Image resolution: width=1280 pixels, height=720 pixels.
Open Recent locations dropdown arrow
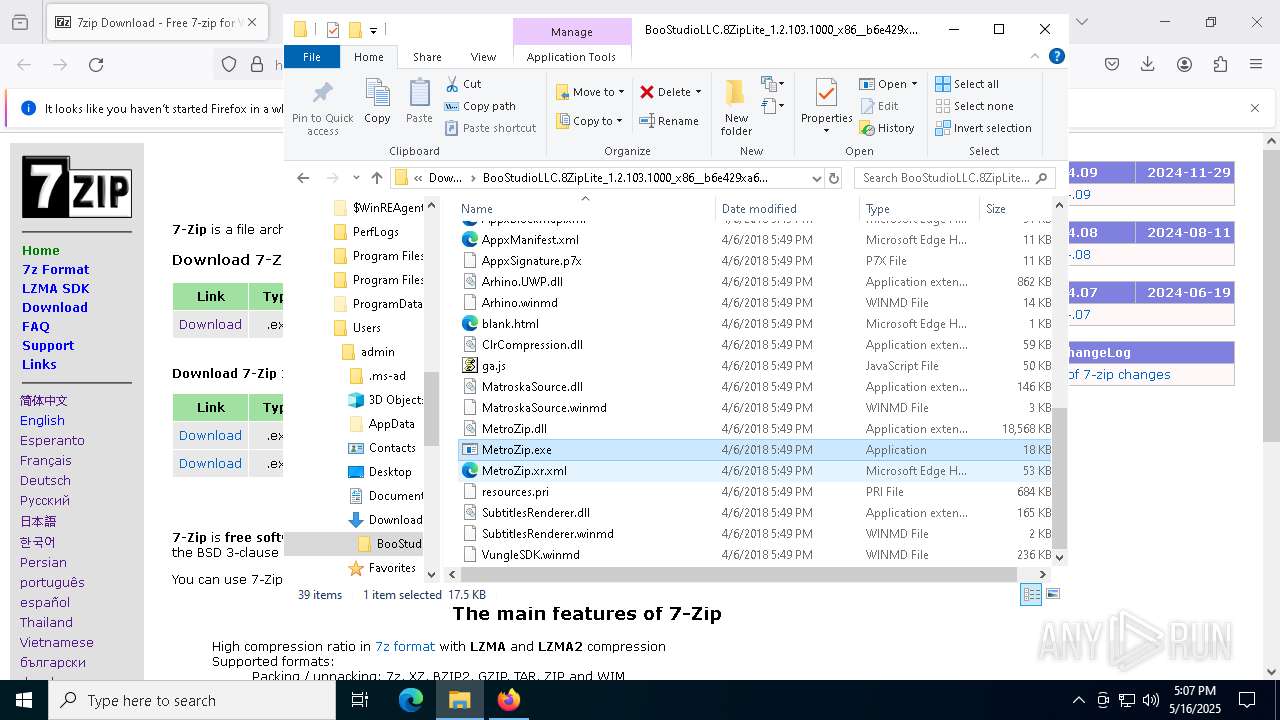pyautogui.click(x=356, y=178)
